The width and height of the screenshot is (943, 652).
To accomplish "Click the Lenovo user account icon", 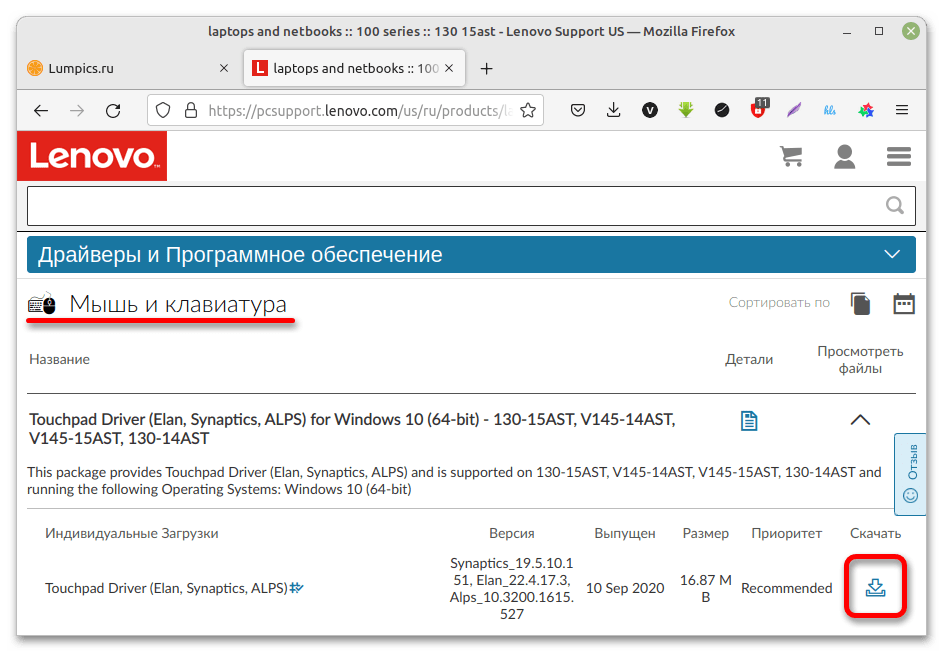I will point(845,157).
